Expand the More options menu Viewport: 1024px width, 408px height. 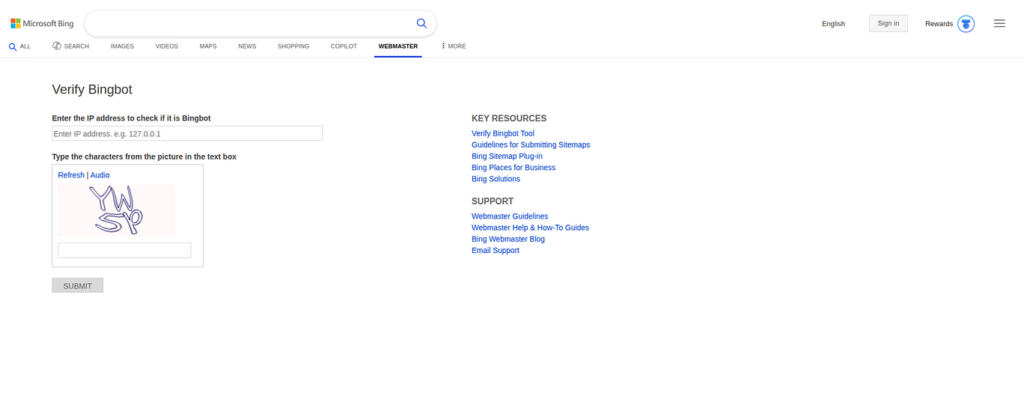click(454, 46)
